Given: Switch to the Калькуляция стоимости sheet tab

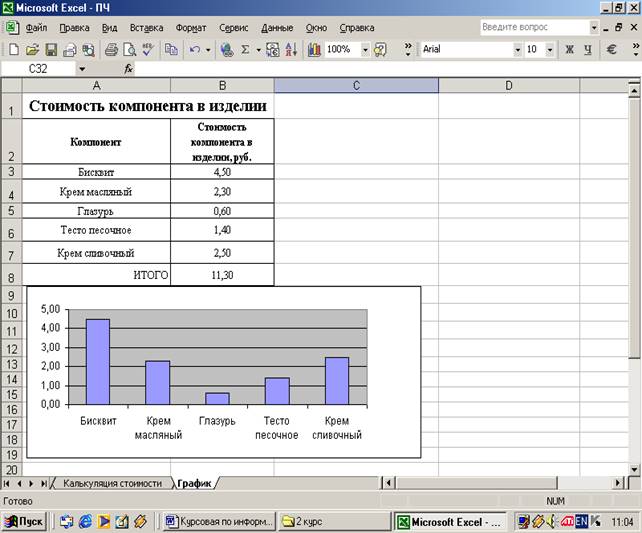Looking at the screenshot, I should tap(111, 482).
